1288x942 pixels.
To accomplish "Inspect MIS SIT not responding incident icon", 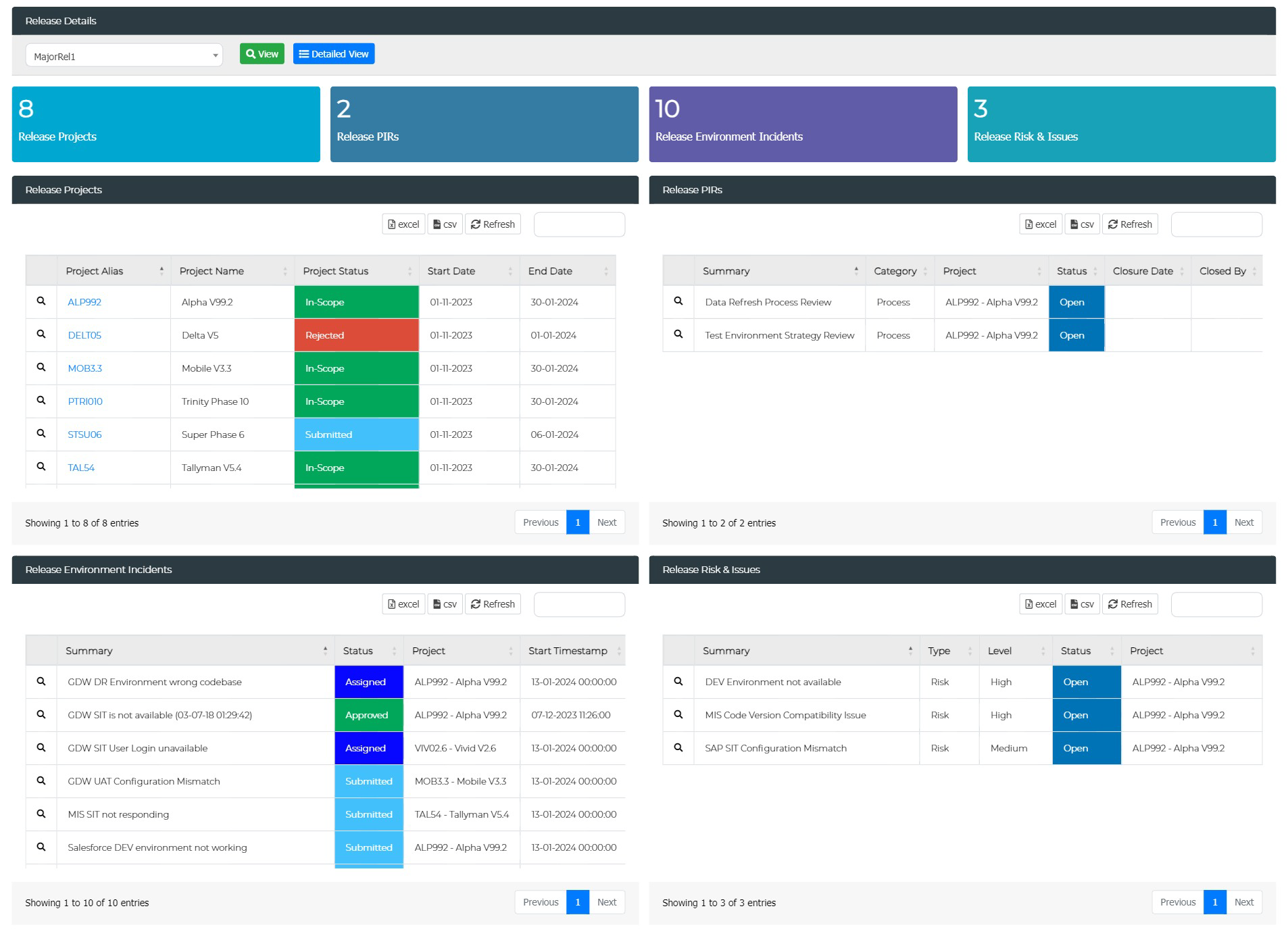I will [41, 814].
